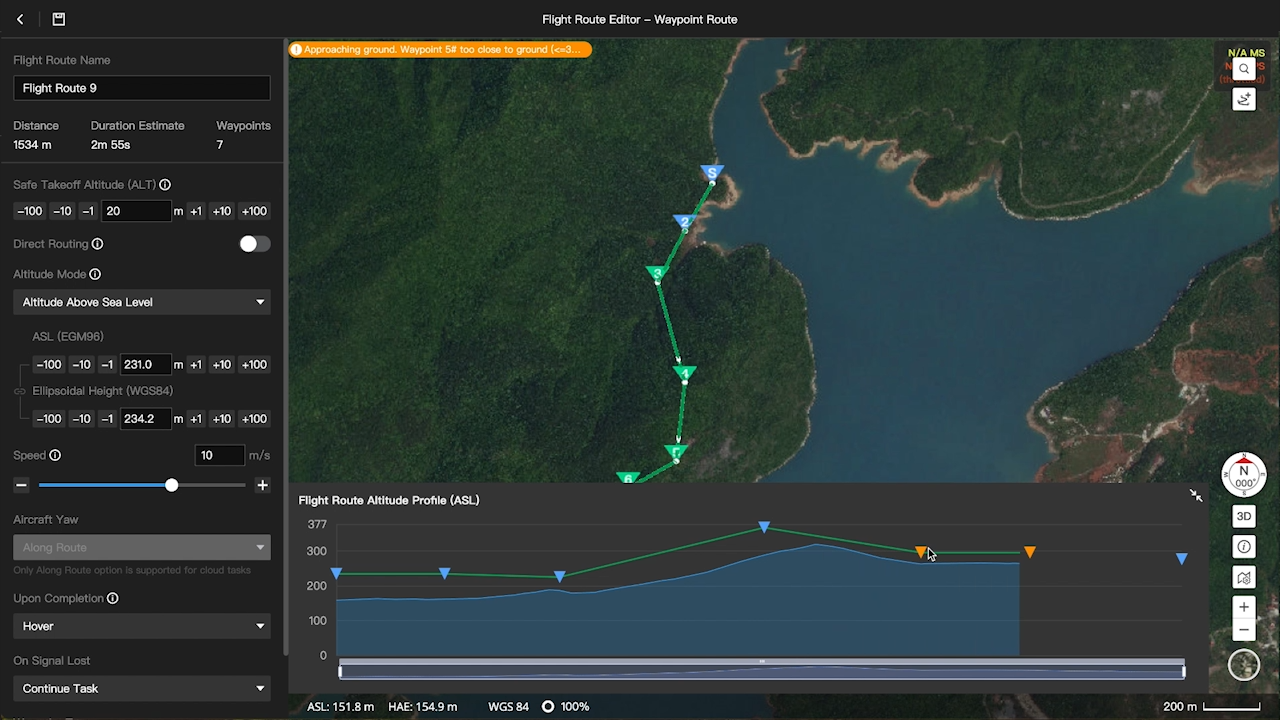Click the Flight Route Name input field
Viewport: 1280px width, 720px height.
(142, 88)
